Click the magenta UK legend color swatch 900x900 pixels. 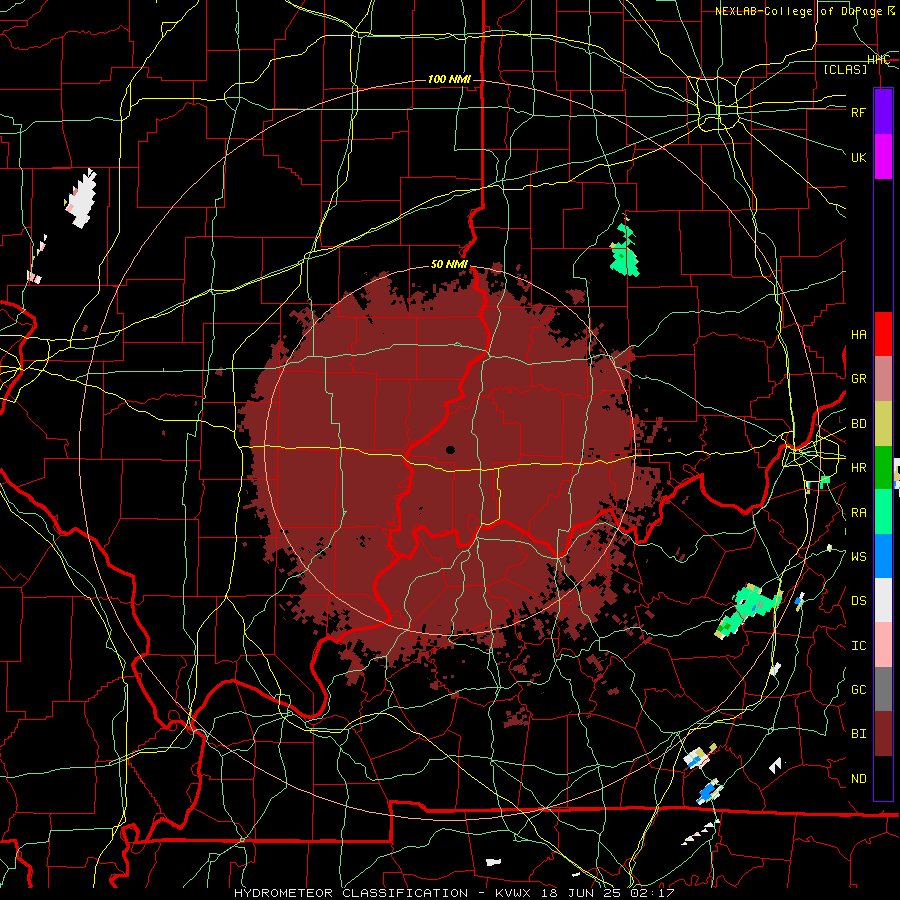883,157
